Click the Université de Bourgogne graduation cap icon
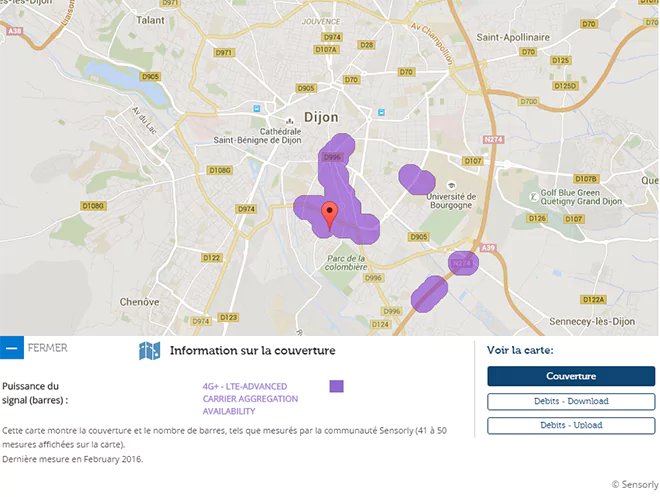Image resolution: width=660 pixels, height=497 pixels. (x=452, y=185)
